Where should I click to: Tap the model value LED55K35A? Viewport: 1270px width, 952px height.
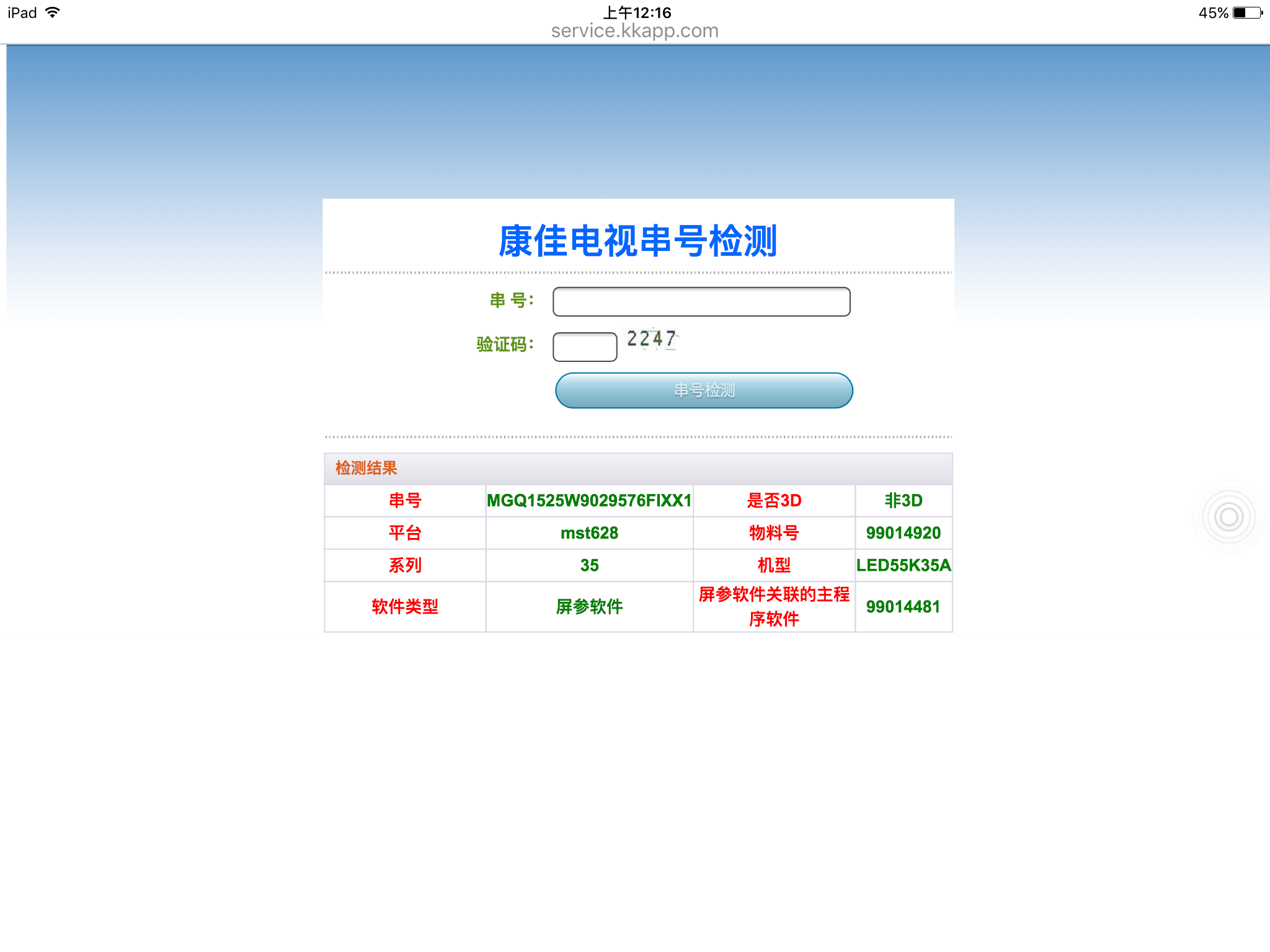904,565
